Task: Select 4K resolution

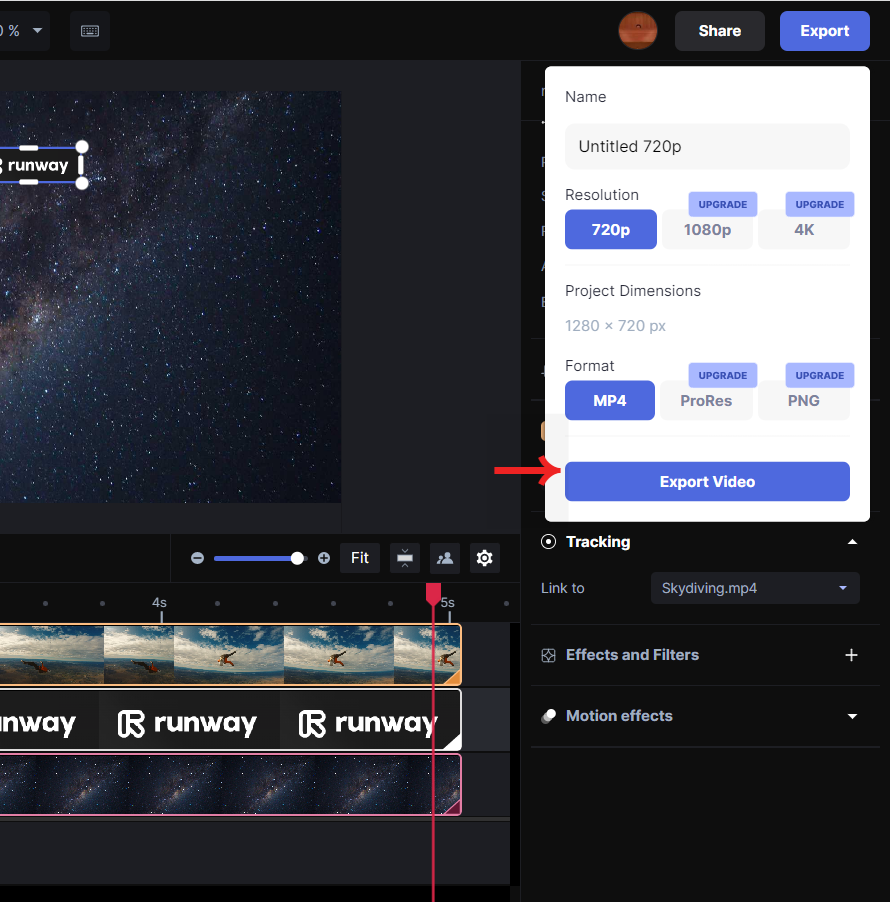Action: [804, 230]
